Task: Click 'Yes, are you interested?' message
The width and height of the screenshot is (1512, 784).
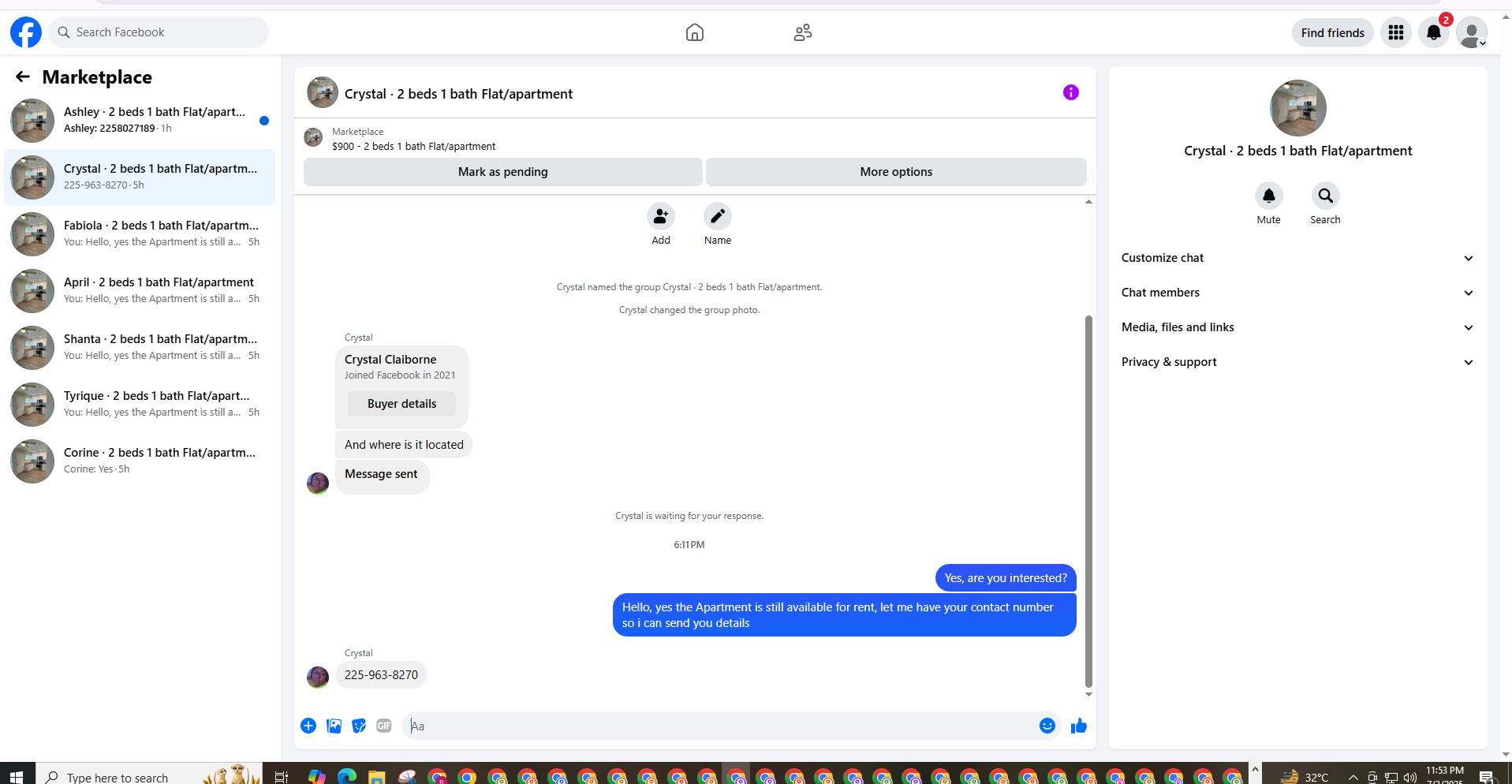Action: pyautogui.click(x=1006, y=578)
